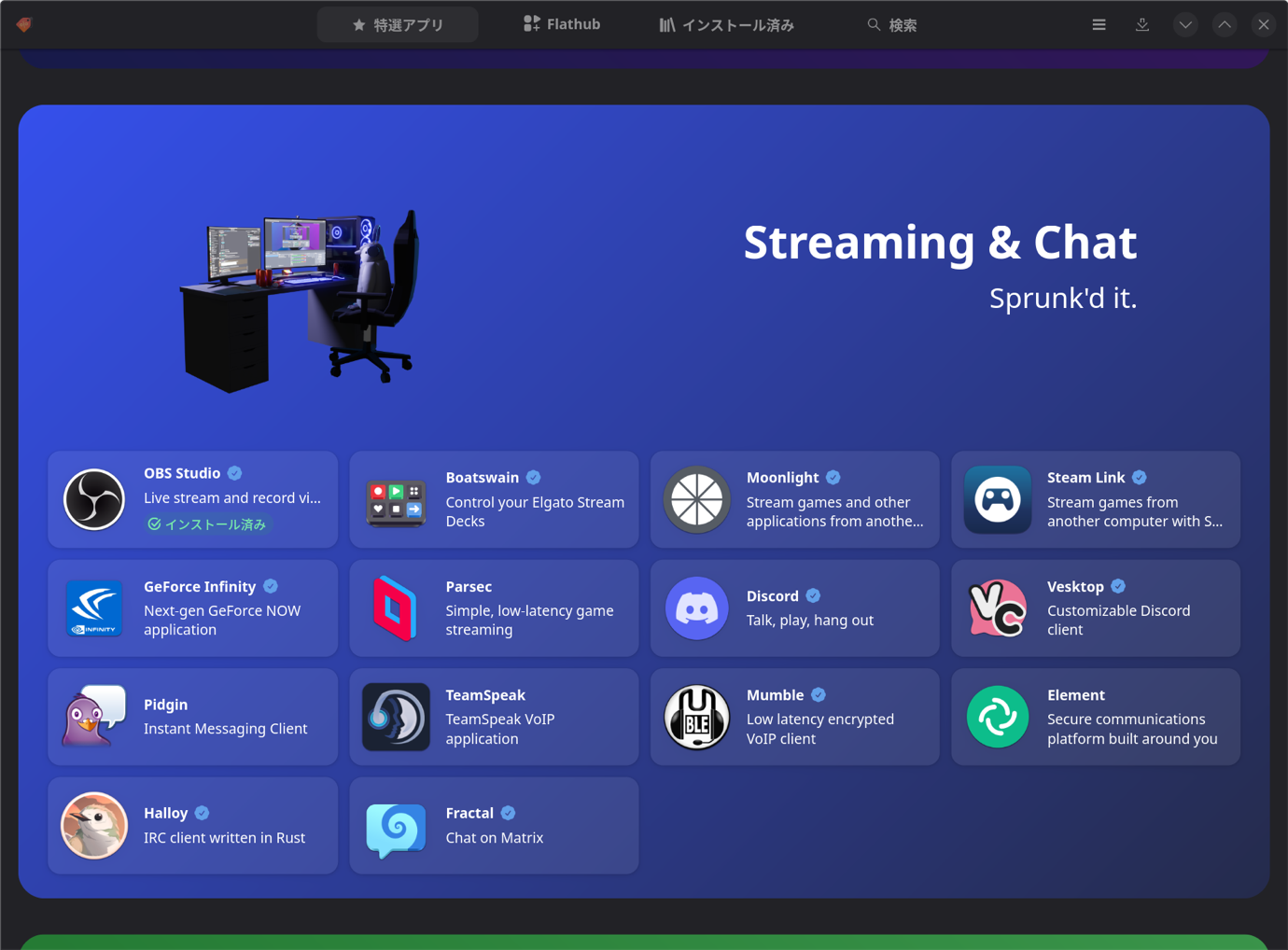This screenshot has height=950, width=1288.
Task: Click the Vesktop app icon
Action: pyautogui.click(x=998, y=608)
